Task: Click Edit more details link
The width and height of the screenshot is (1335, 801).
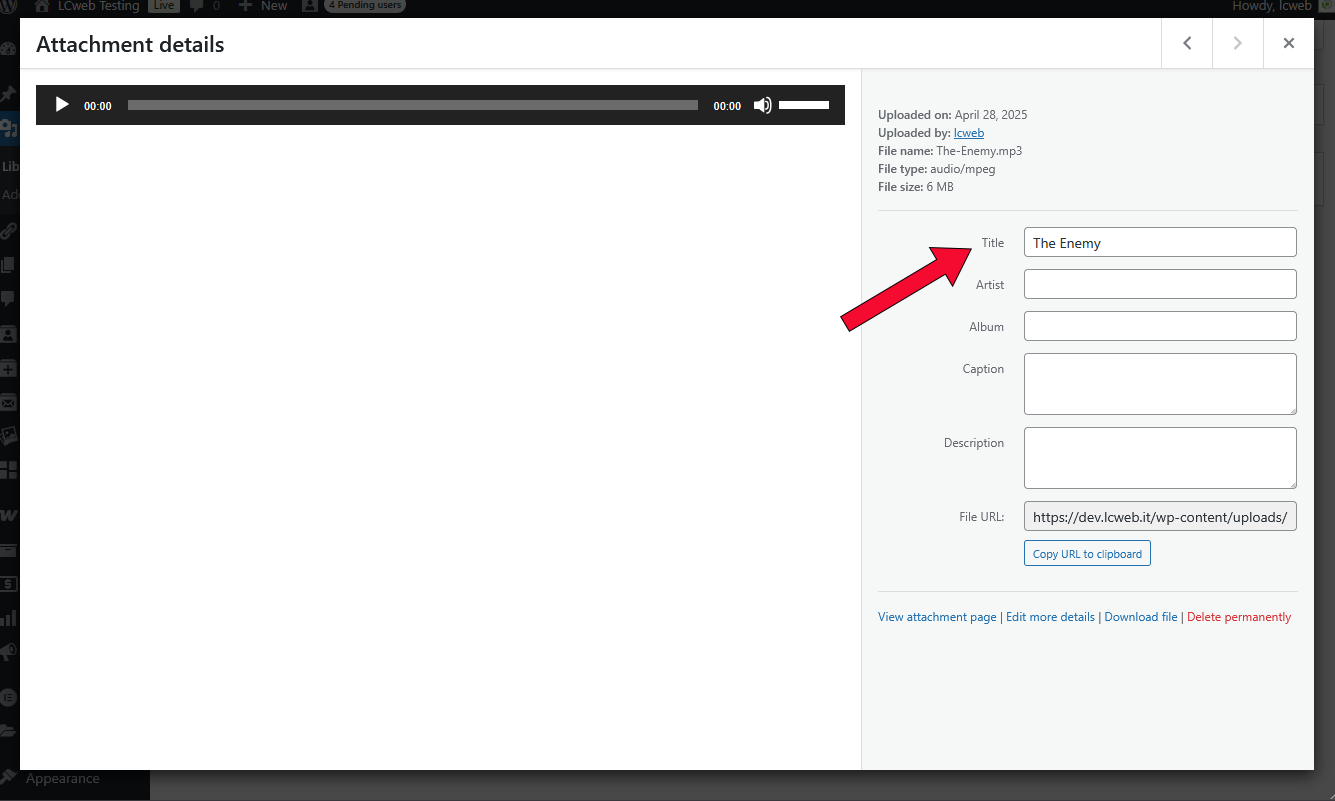Action: (x=1050, y=617)
